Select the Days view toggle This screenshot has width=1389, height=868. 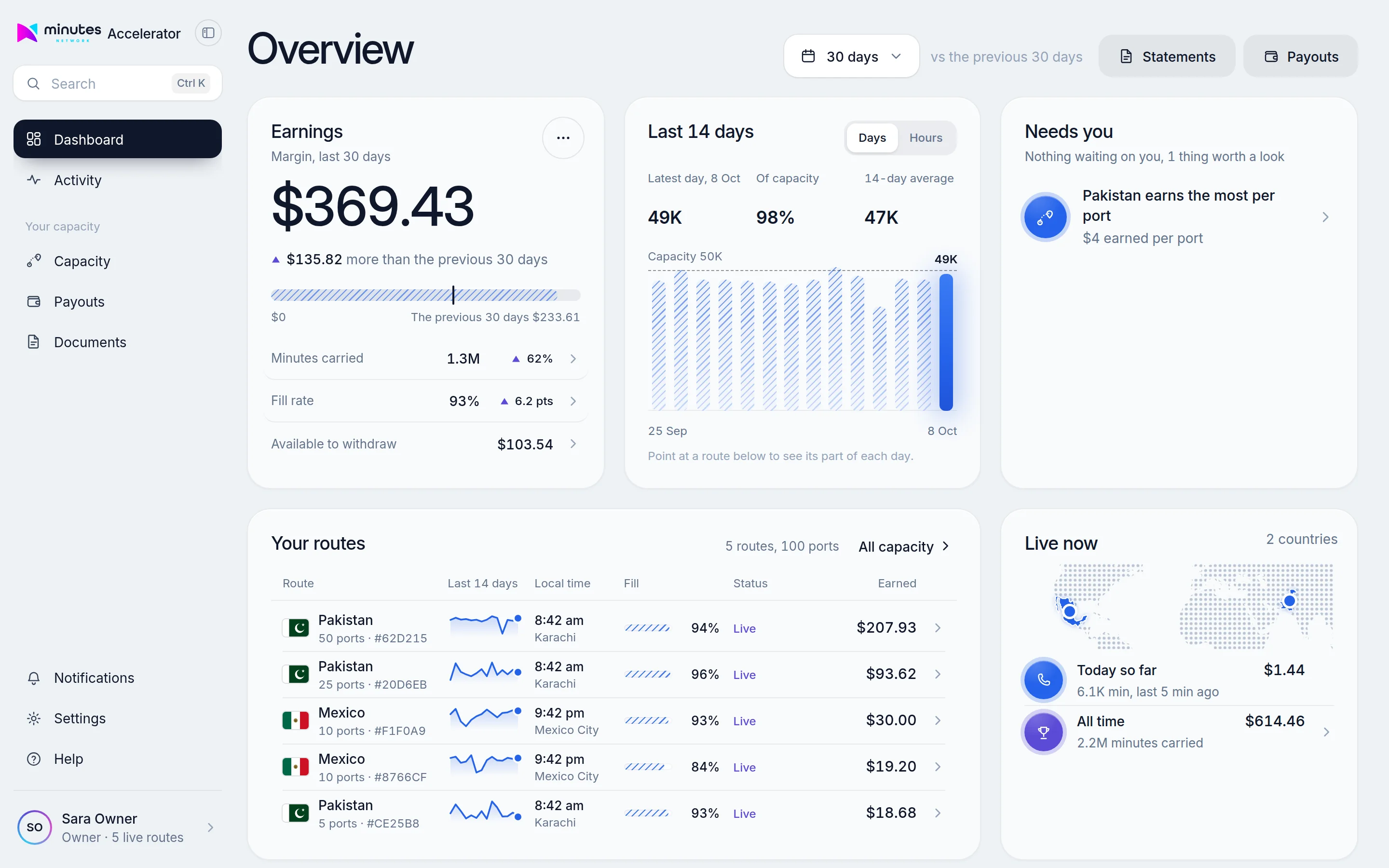click(872, 138)
